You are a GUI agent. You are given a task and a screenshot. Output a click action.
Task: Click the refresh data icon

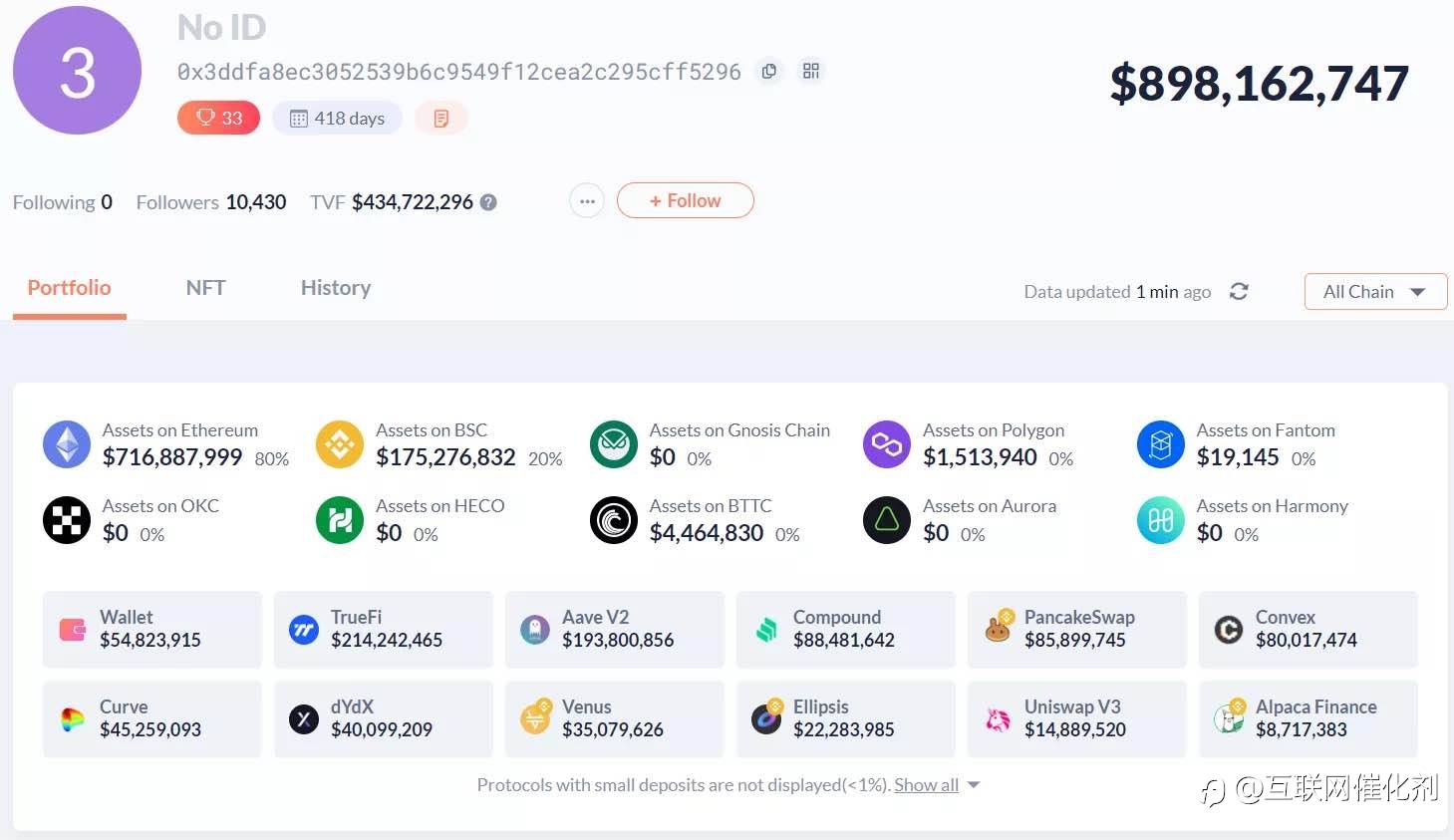point(1239,292)
